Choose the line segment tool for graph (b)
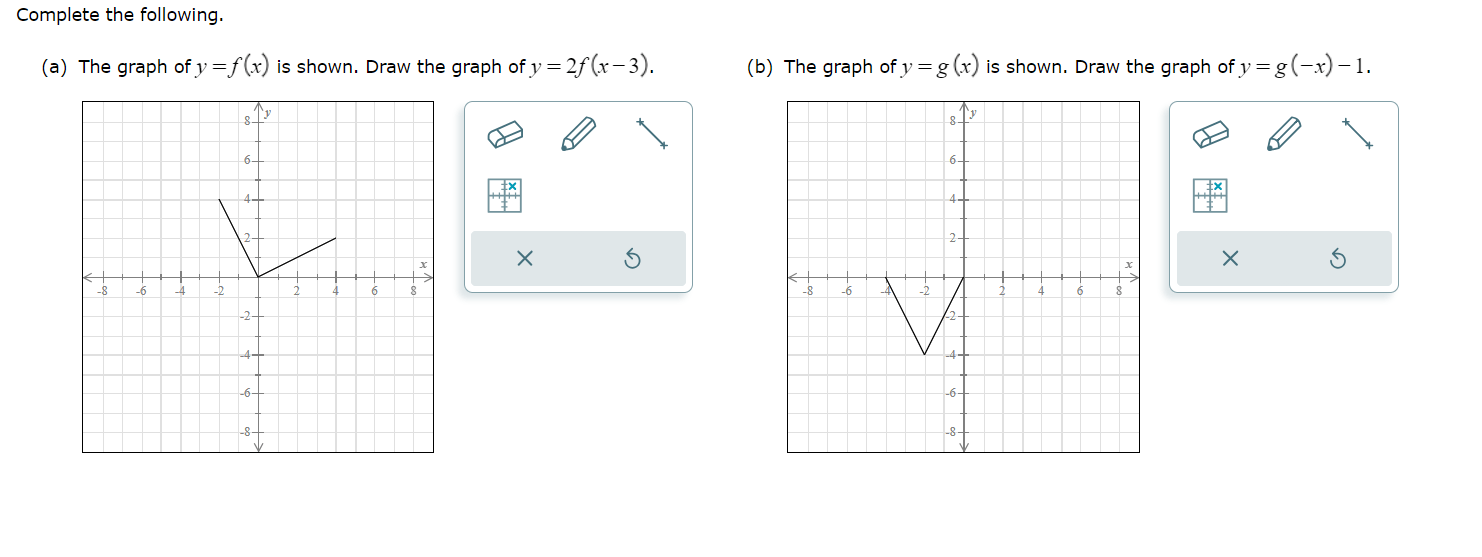 [1358, 134]
